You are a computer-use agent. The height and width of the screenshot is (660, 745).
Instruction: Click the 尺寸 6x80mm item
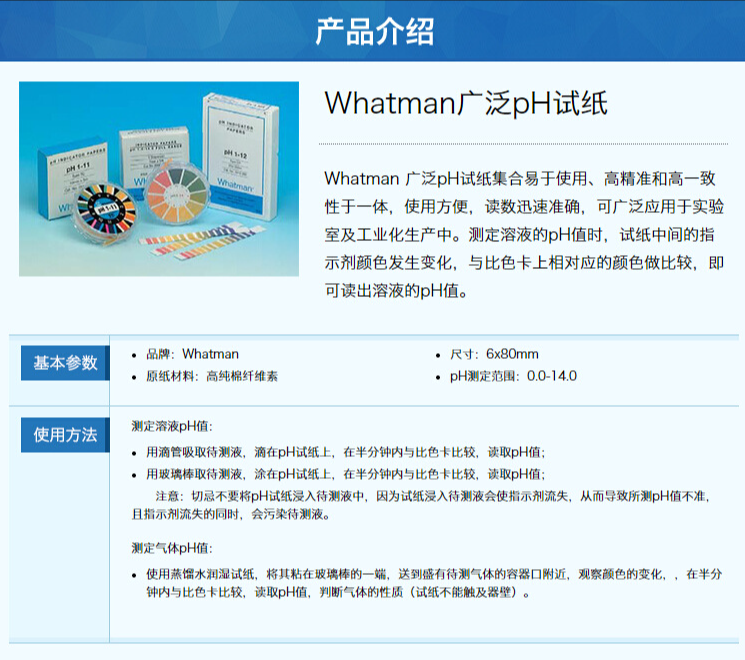click(x=494, y=354)
